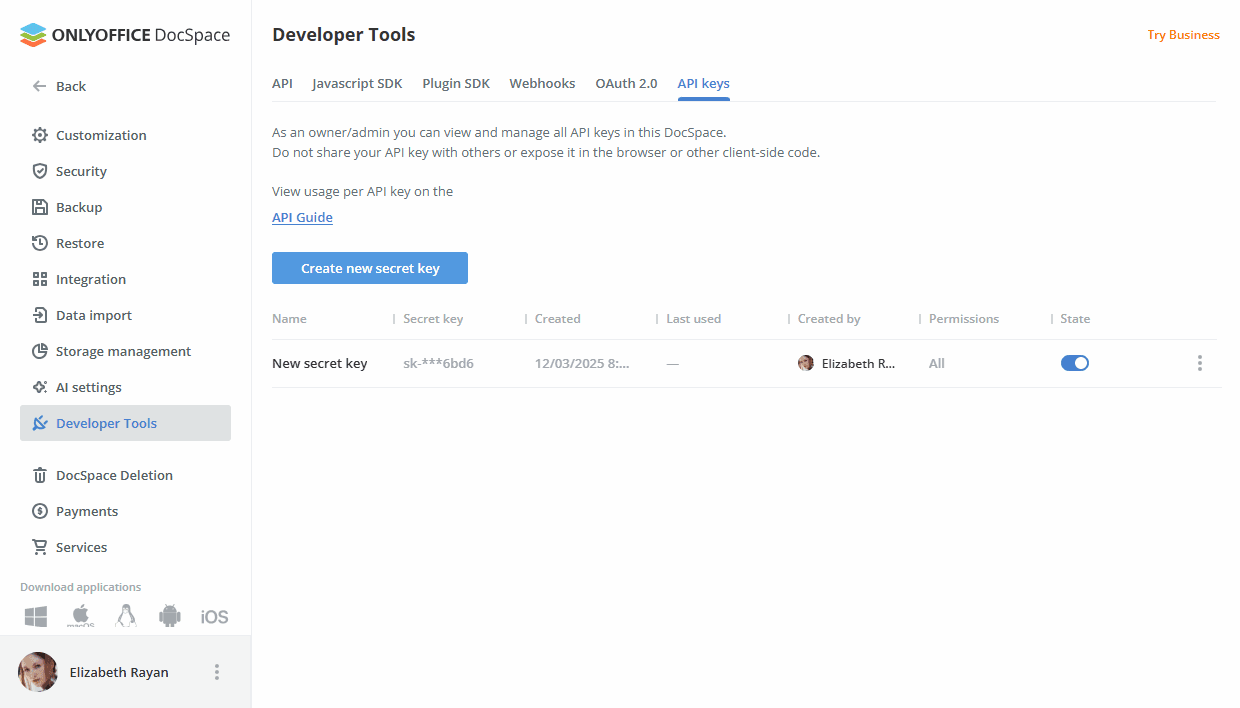1240x708 pixels.
Task: Select the Security sidebar icon
Action: coord(81,171)
